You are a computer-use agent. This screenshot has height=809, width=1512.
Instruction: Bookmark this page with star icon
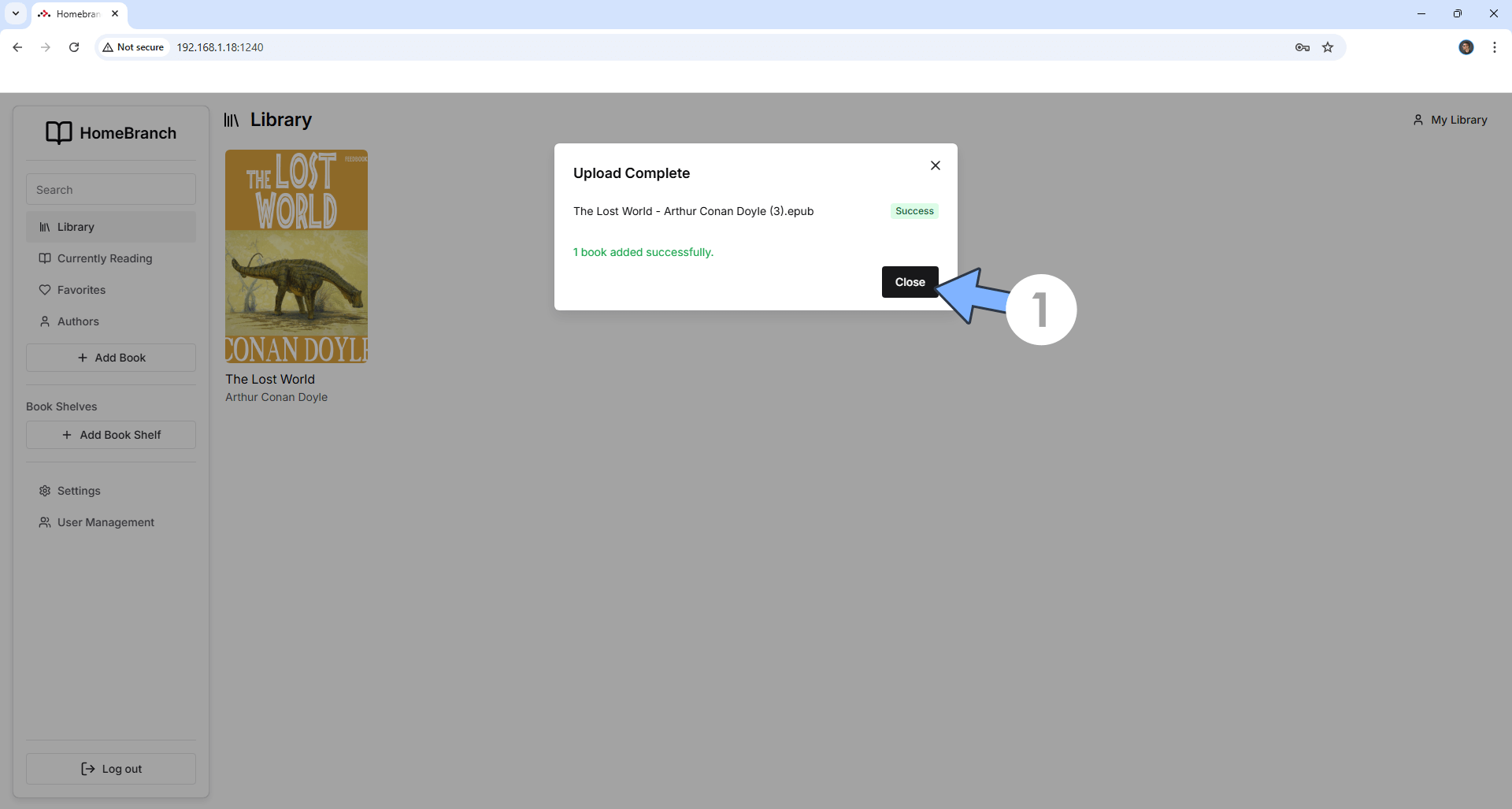[x=1328, y=47]
